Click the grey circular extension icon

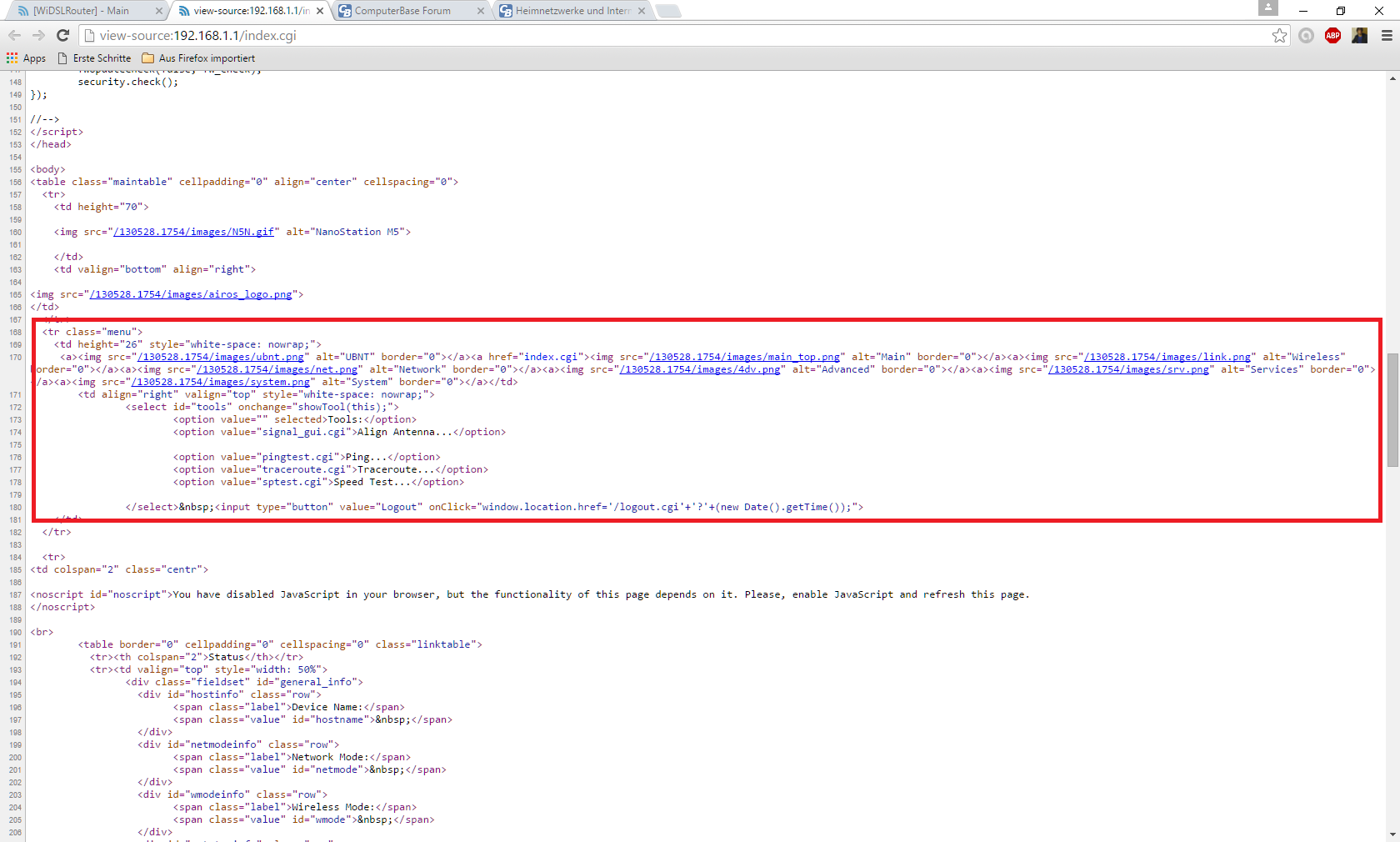pyautogui.click(x=1306, y=35)
